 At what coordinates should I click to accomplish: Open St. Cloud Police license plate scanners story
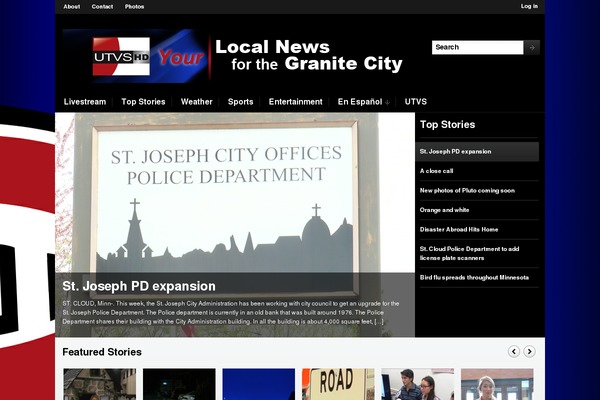470,253
